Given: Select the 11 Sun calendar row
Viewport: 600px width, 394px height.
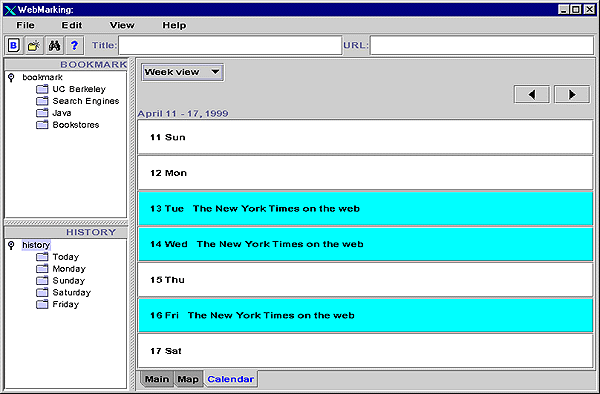Looking at the screenshot, I should 365,137.
